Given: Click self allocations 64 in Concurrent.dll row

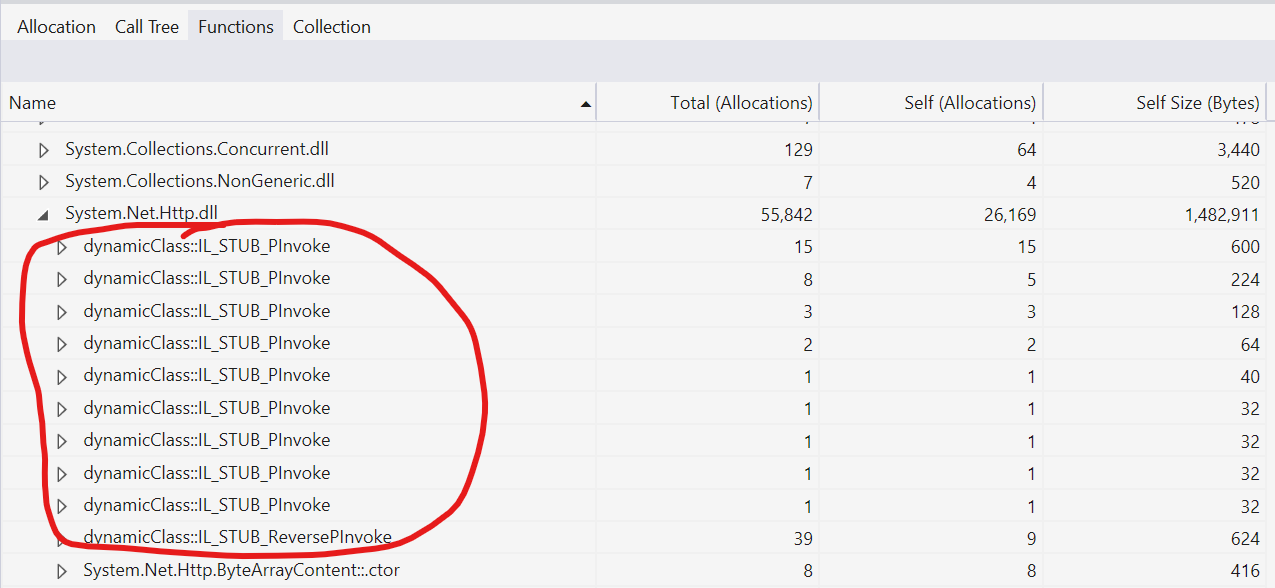Looking at the screenshot, I should point(1027,150).
